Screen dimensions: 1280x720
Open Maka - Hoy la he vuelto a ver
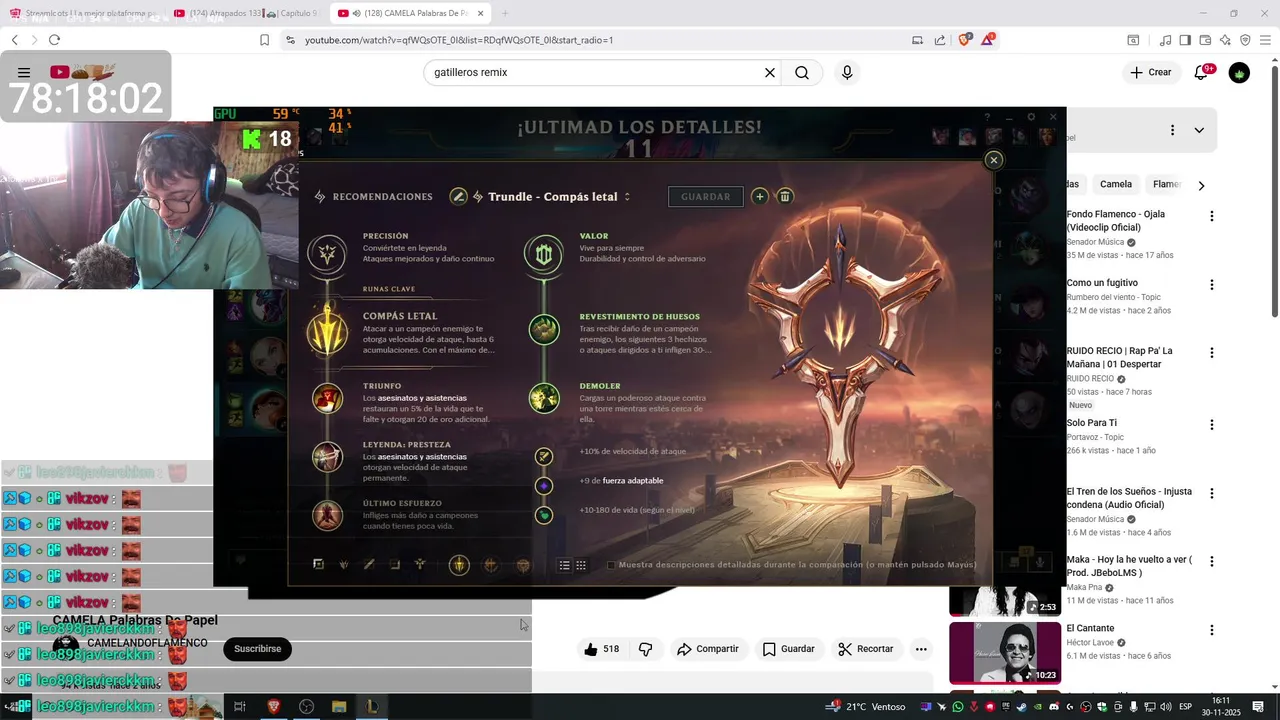pyautogui.click(x=1129, y=566)
